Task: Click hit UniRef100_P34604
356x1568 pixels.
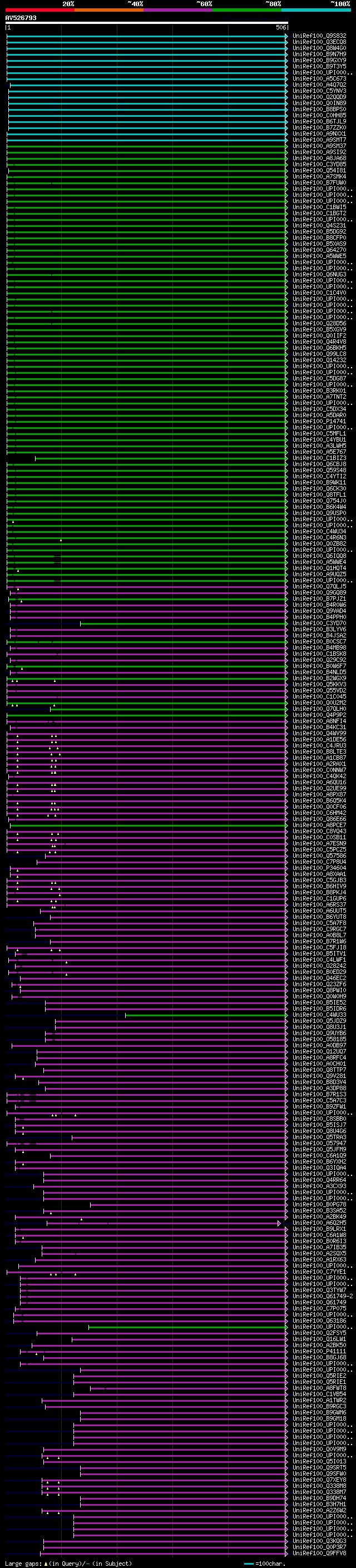Action: [x=319, y=868]
